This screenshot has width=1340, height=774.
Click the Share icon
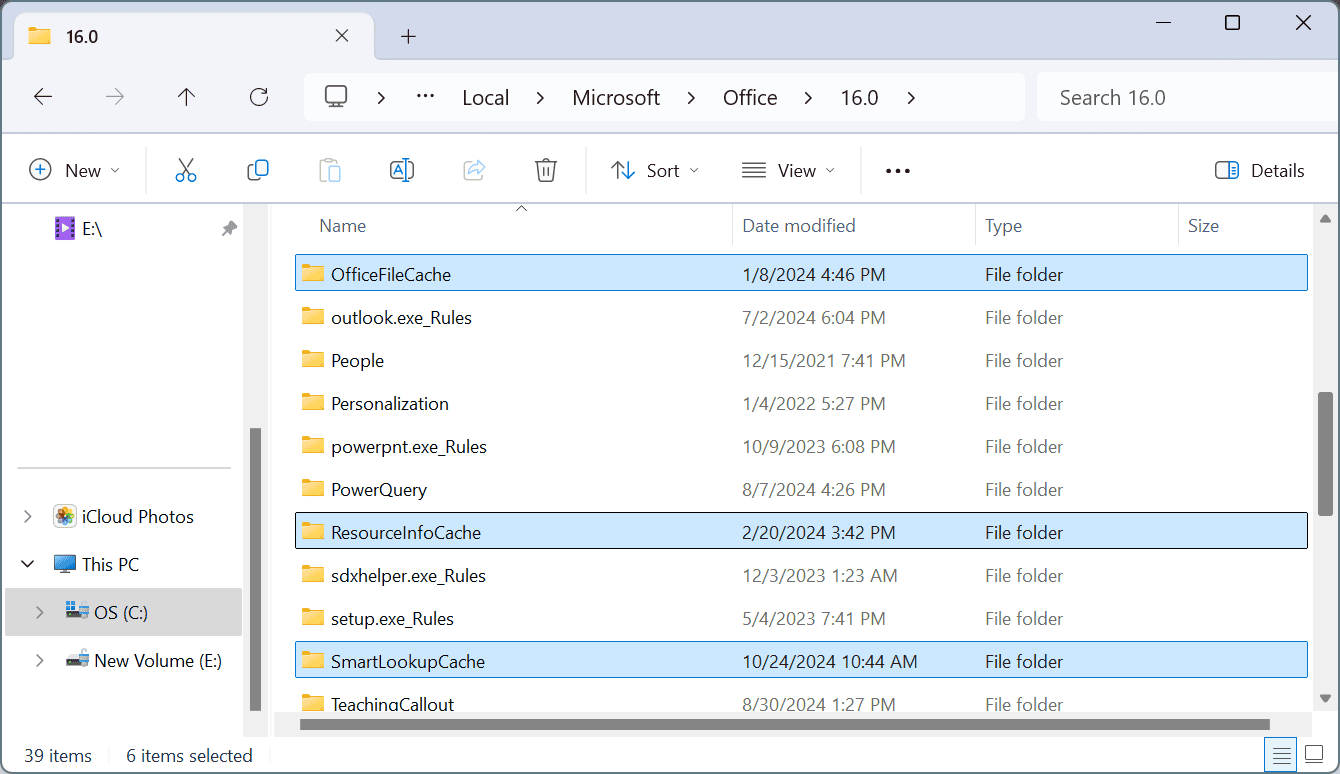[x=474, y=170]
